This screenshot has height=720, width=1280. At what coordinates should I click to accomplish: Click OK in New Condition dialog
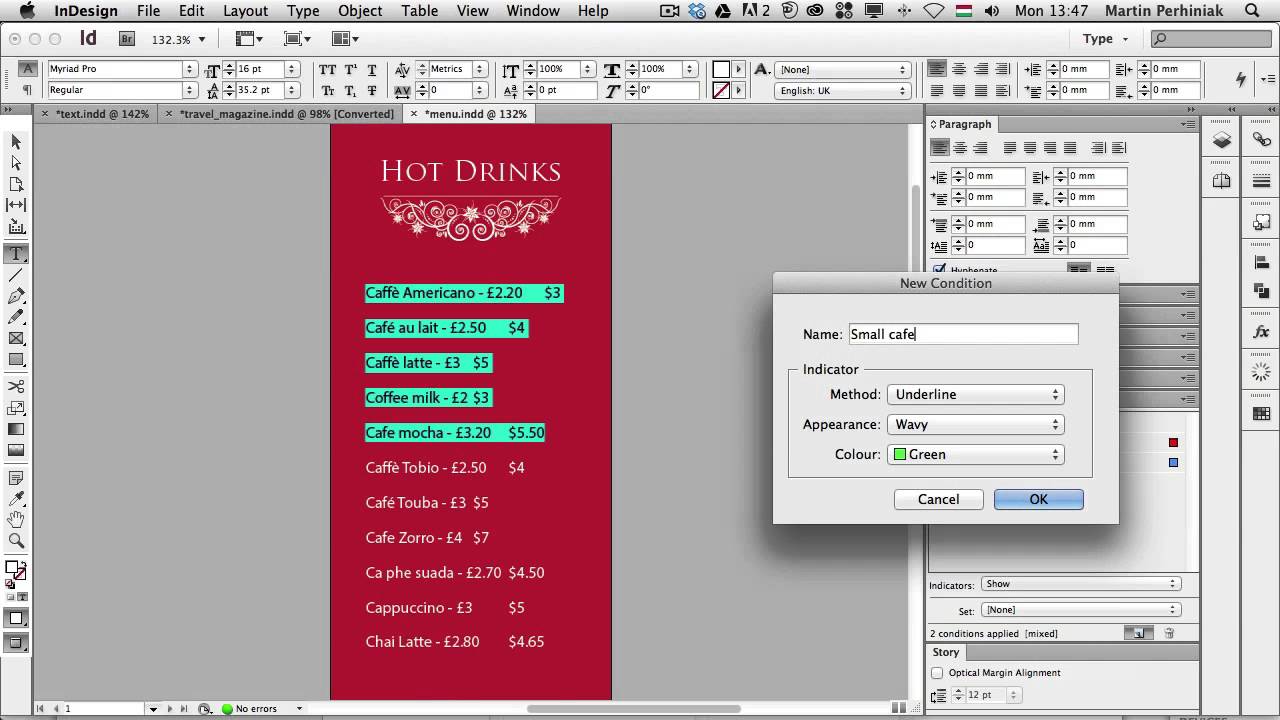pyautogui.click(x=1038, y=500)
